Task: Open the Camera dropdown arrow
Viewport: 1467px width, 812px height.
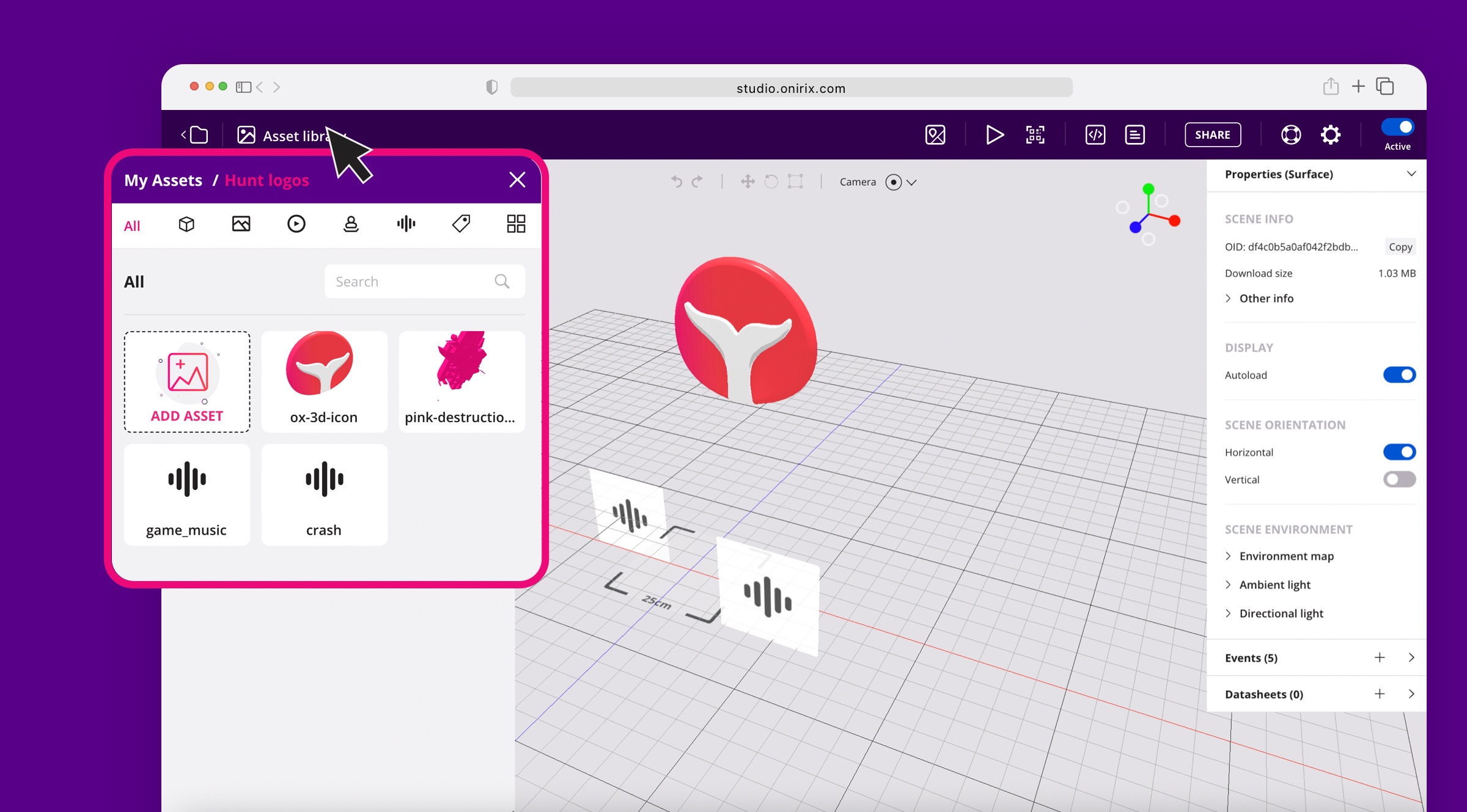Action: click(x=911, y=182)
